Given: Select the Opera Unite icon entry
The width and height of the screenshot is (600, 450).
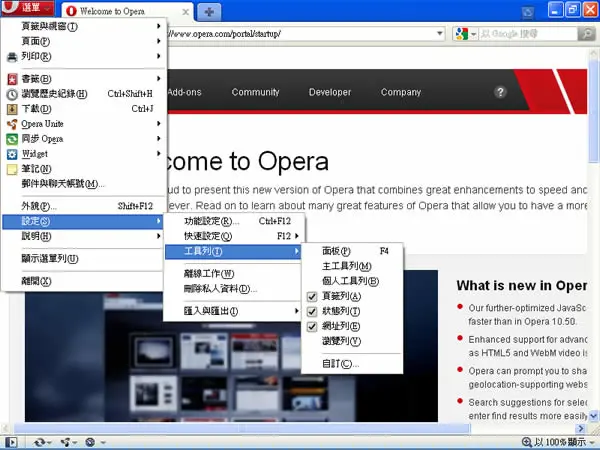Looking at the screenshot, I should [x=12, y=124].
